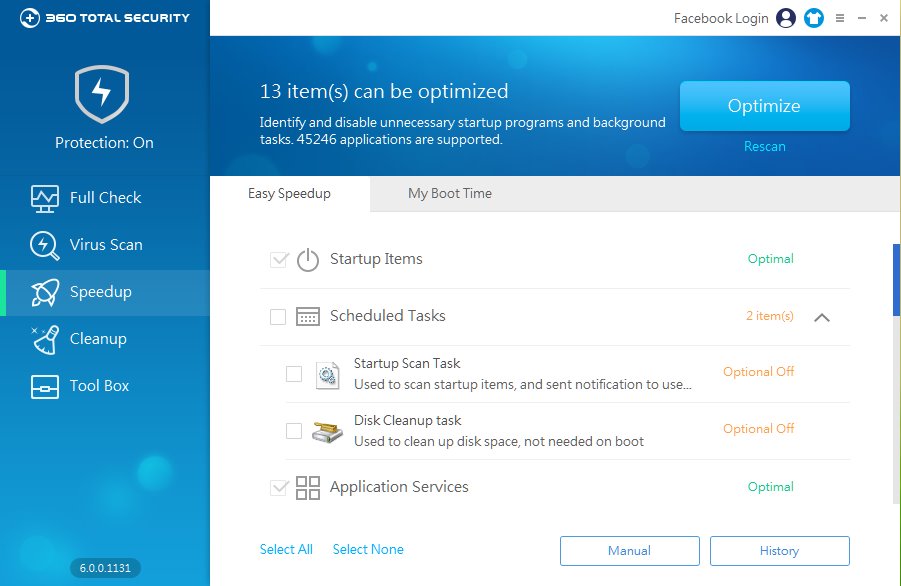Collapse the Scheduled Tasks list chevron
This screenshot has width=901, height=586.
pos(822,317)
